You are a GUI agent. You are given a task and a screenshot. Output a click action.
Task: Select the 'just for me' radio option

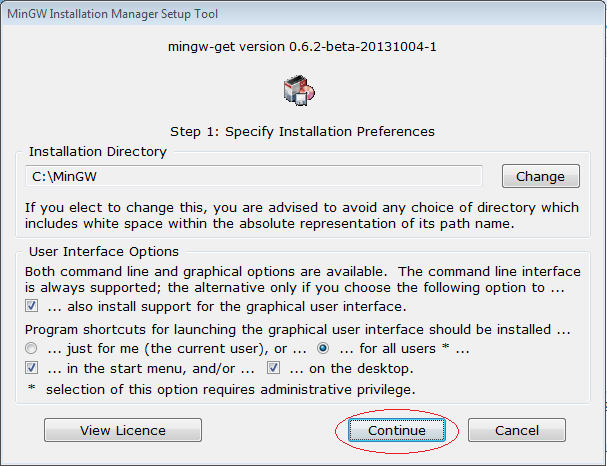31,348
